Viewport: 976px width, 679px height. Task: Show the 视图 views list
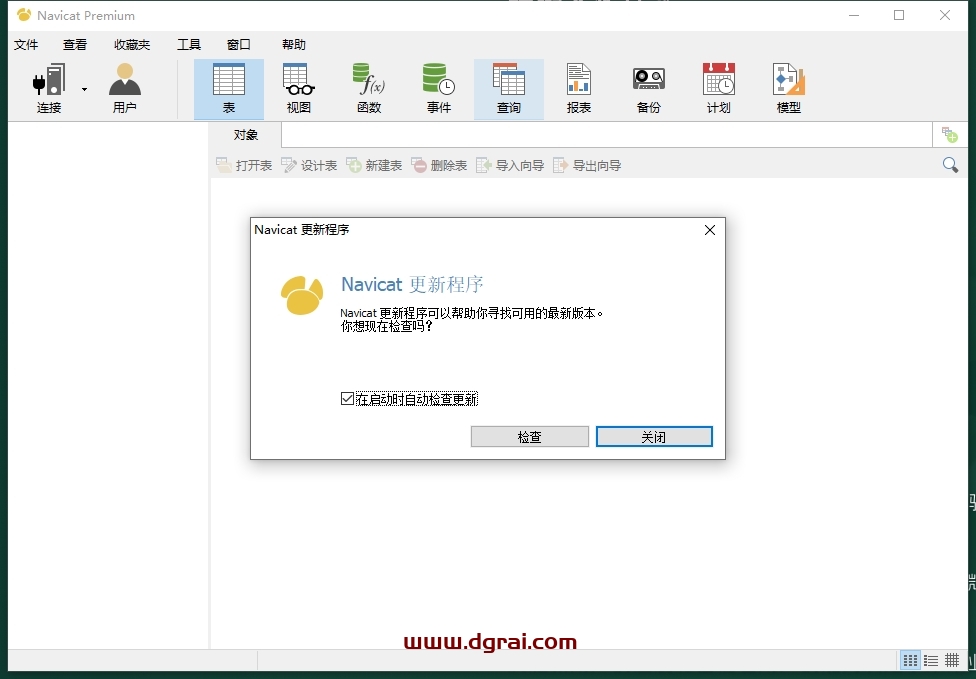(299, 88)
